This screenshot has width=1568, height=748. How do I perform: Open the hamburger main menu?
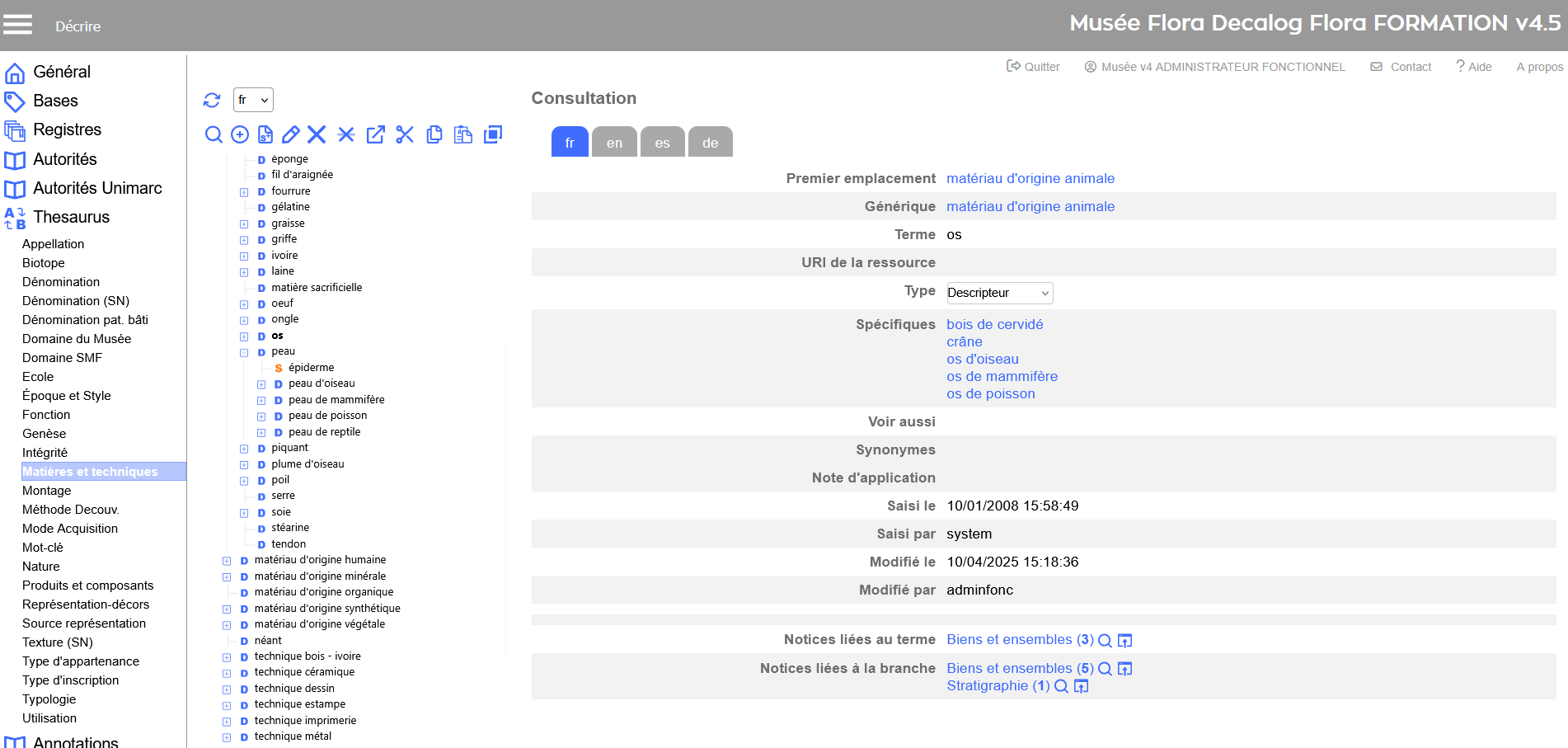[x=17, y=25]
